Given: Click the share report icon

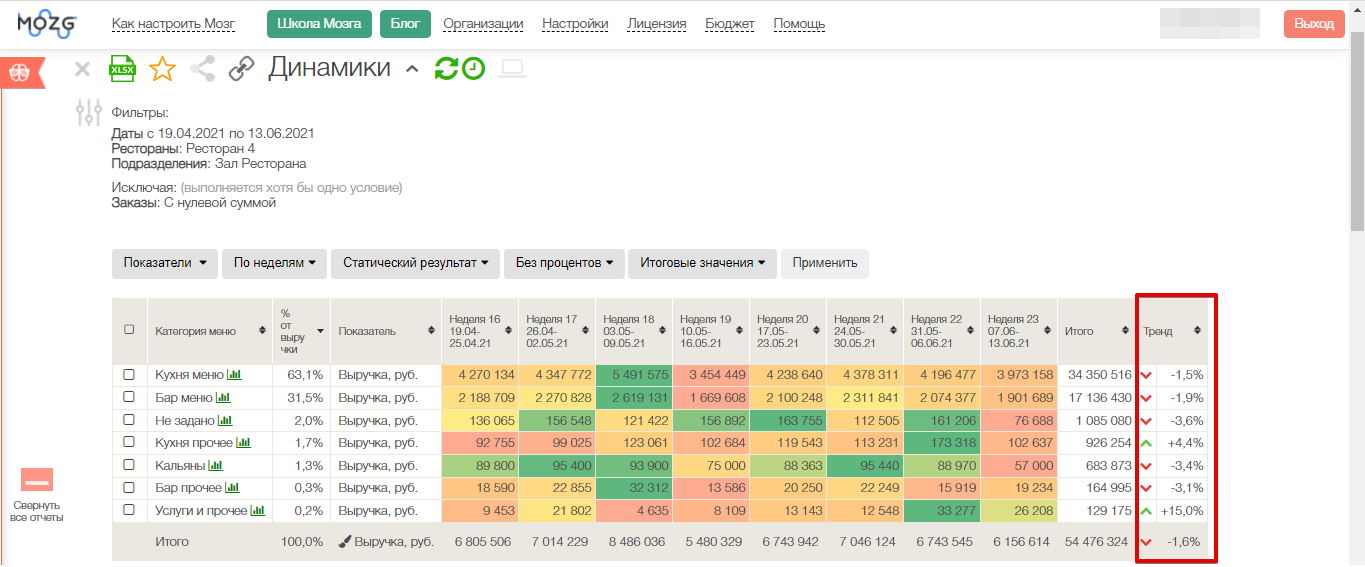Looking at the screenshot, I should [x=203, y=69].
